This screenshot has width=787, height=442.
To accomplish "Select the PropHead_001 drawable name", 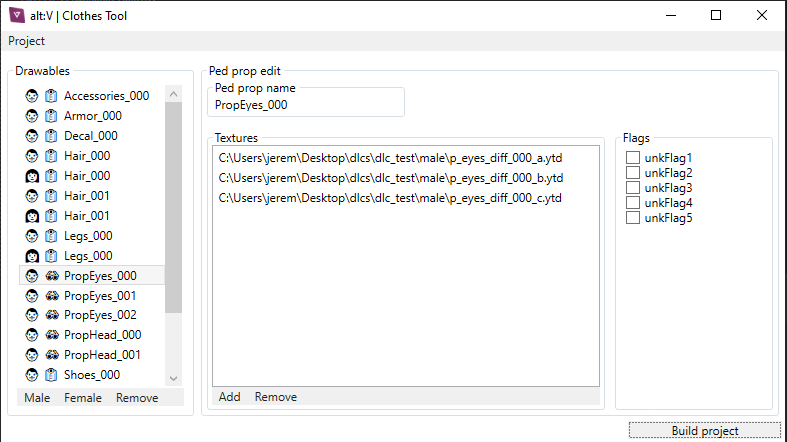I will point(102,355).
